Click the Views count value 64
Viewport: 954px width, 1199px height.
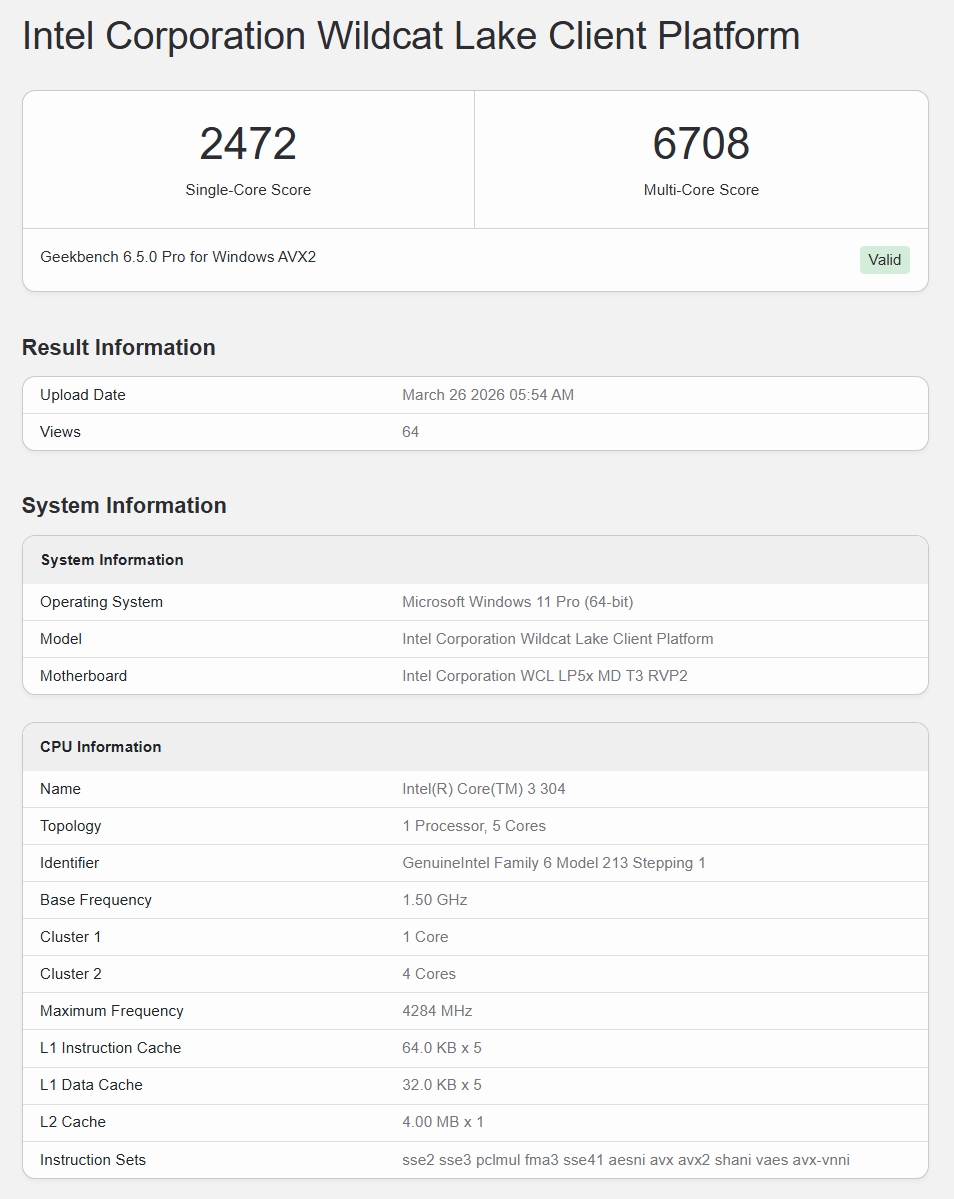click(411, 432)
